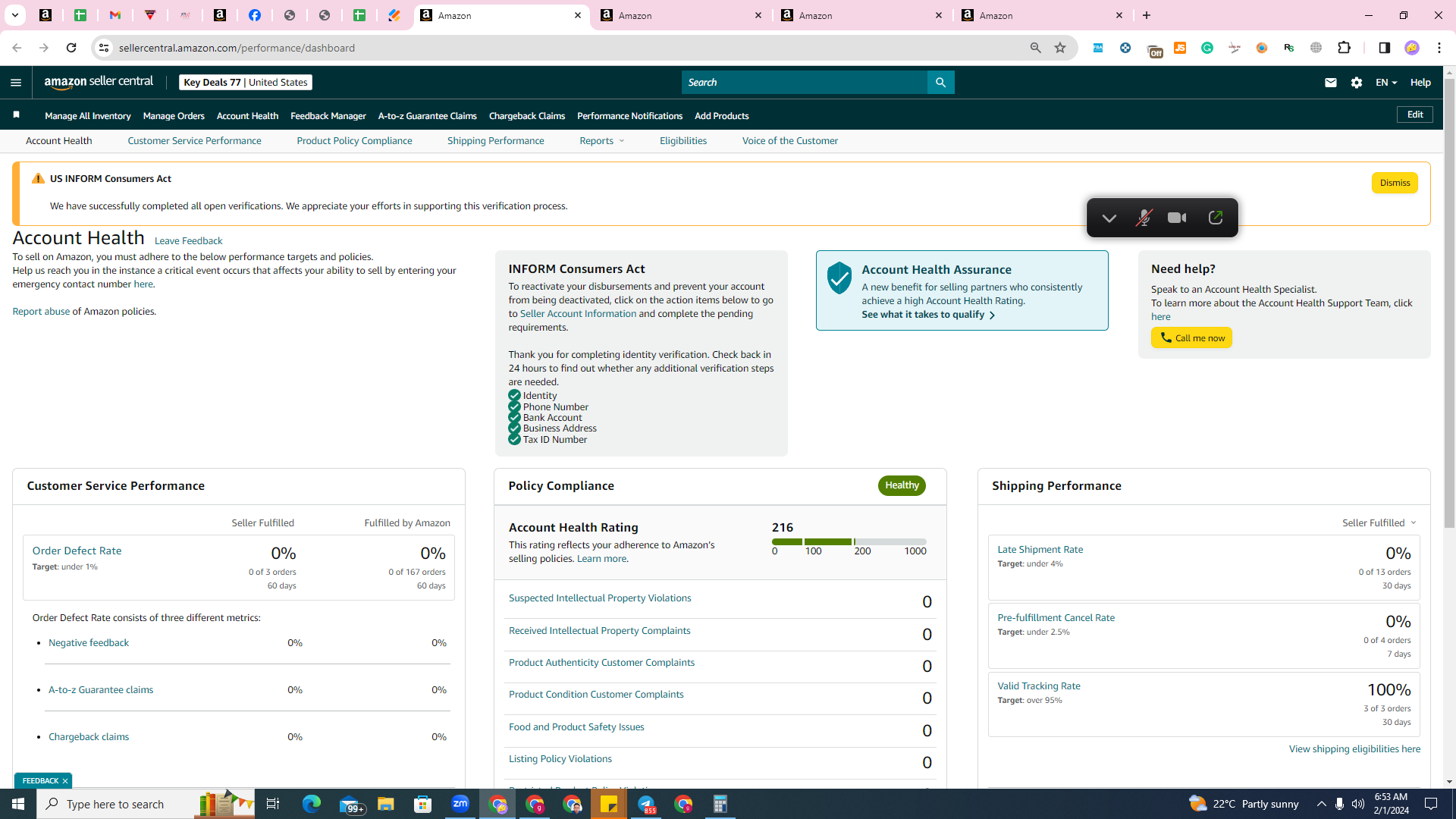Click the browser address bar URL
The height and width of the screenshot is (819, 1456).
click(x=237, y=48)
